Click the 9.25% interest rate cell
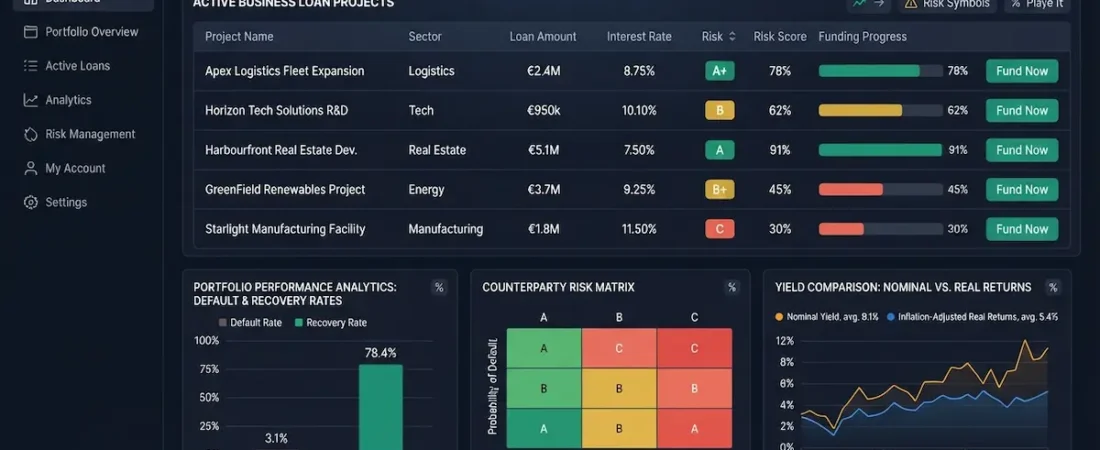1100x450 pixels. tap(638, 190)
